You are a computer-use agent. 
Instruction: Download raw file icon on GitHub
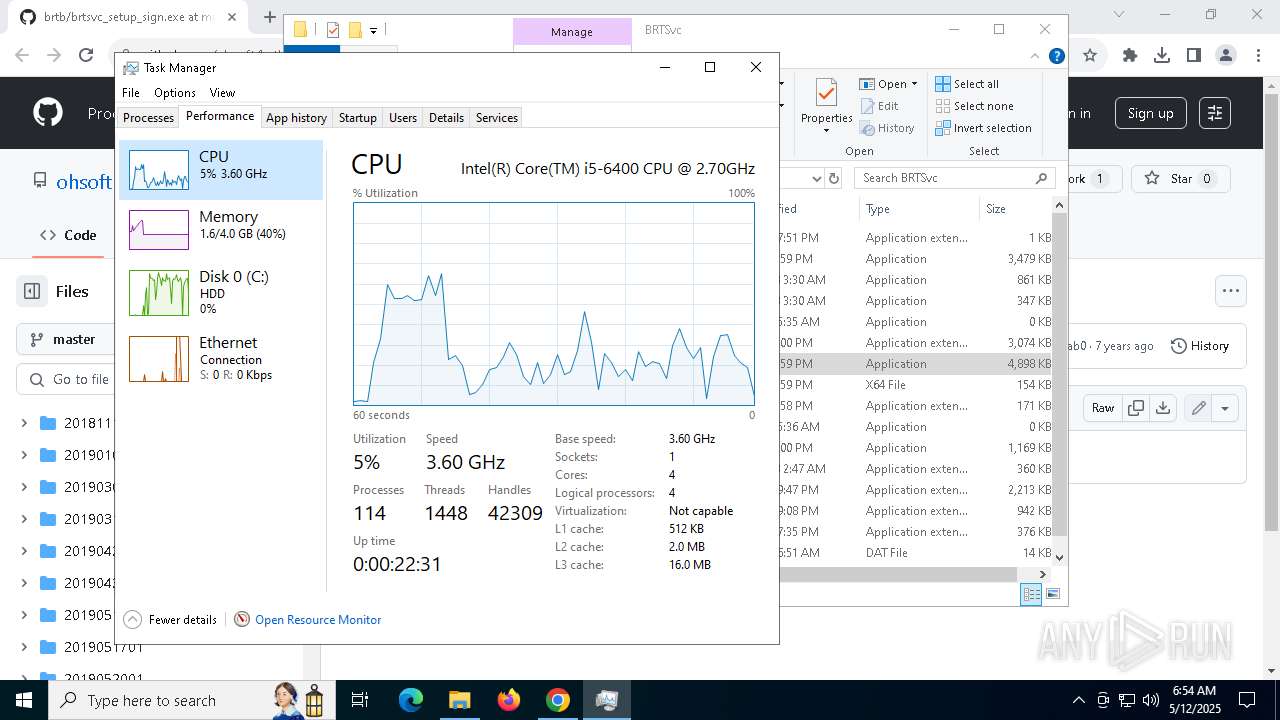pyautogui.click(x=1162, y=408)
